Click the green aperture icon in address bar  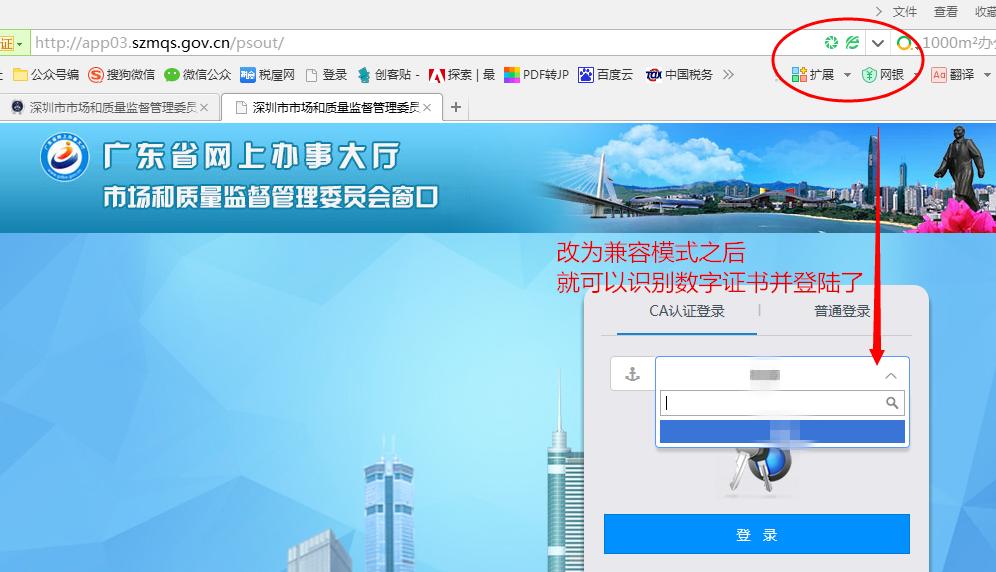tap(831, 43)
